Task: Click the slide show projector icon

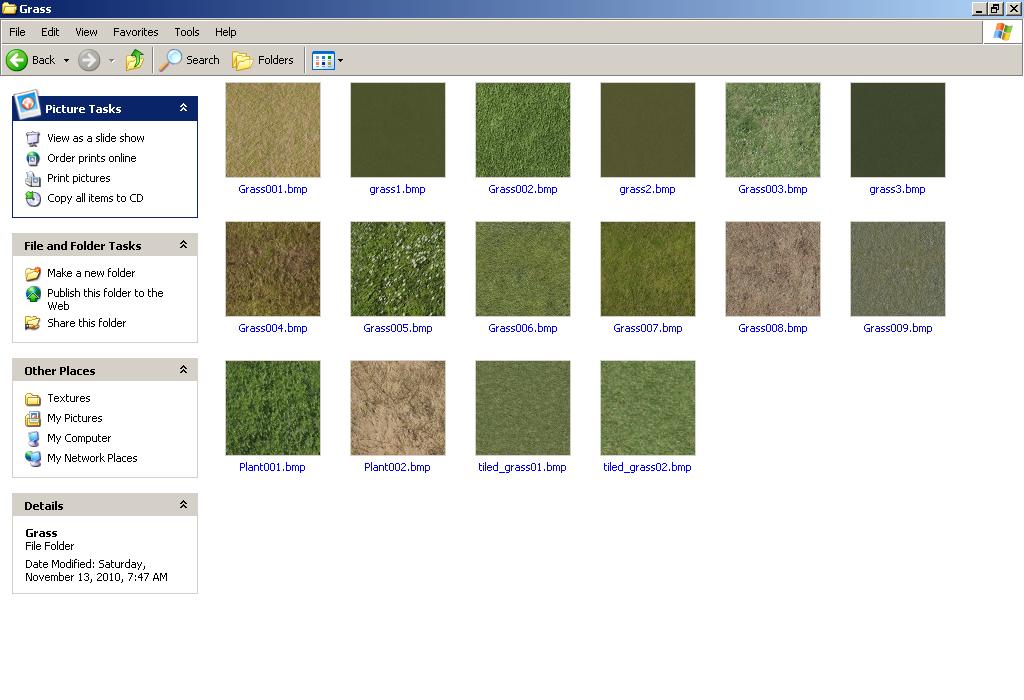Action: click(x=33, y=138)
